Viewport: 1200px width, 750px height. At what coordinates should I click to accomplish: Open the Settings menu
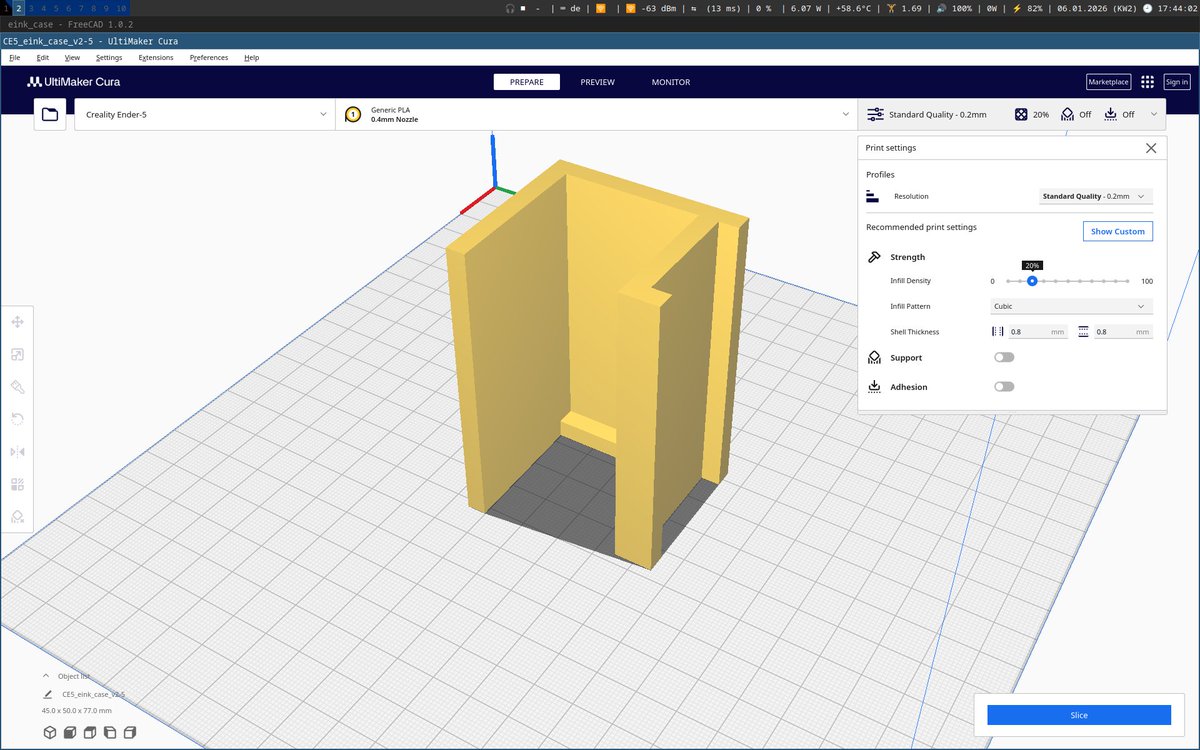109,58
